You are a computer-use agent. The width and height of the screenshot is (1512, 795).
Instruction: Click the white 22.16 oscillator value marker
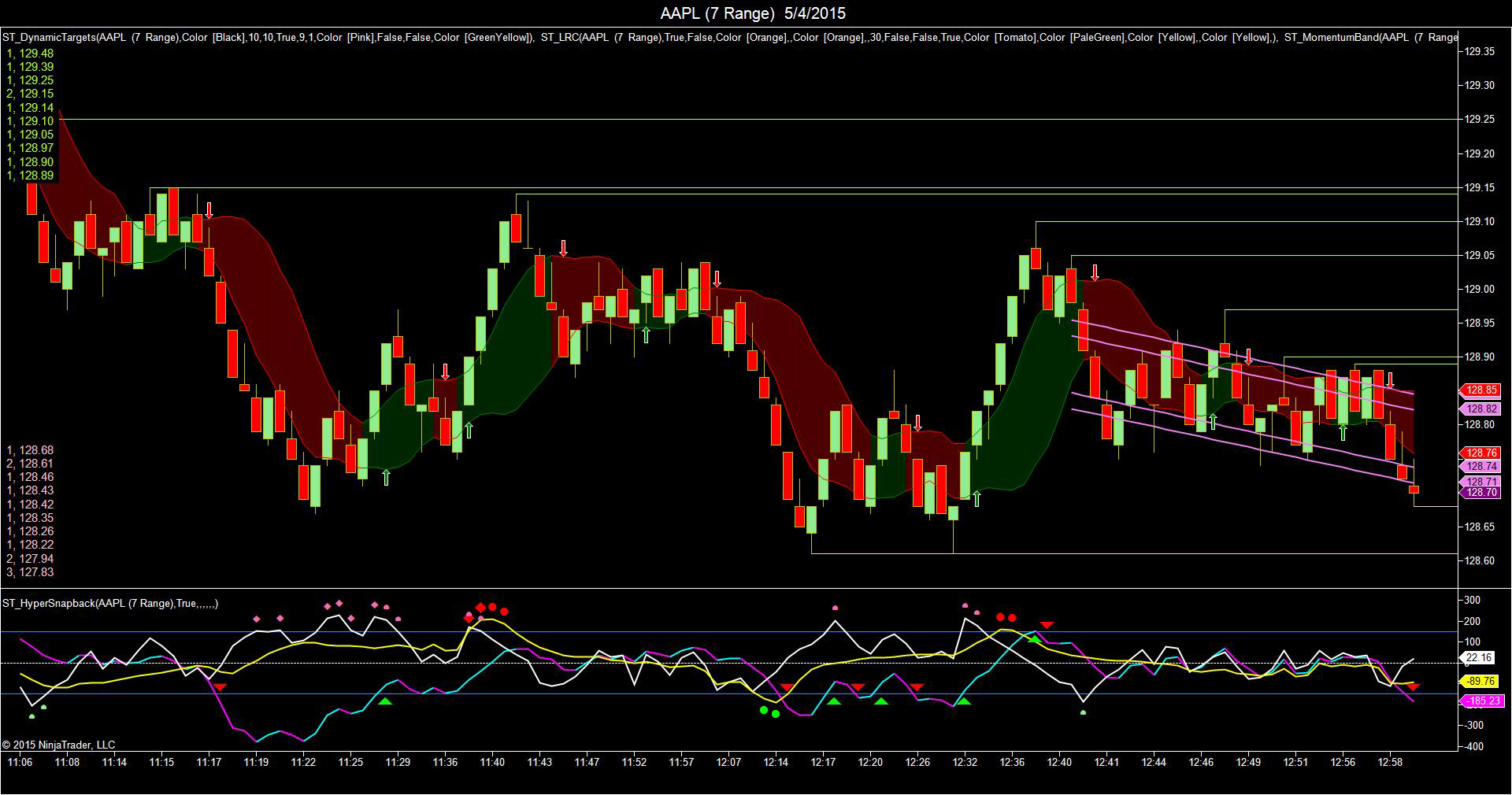1477,658
